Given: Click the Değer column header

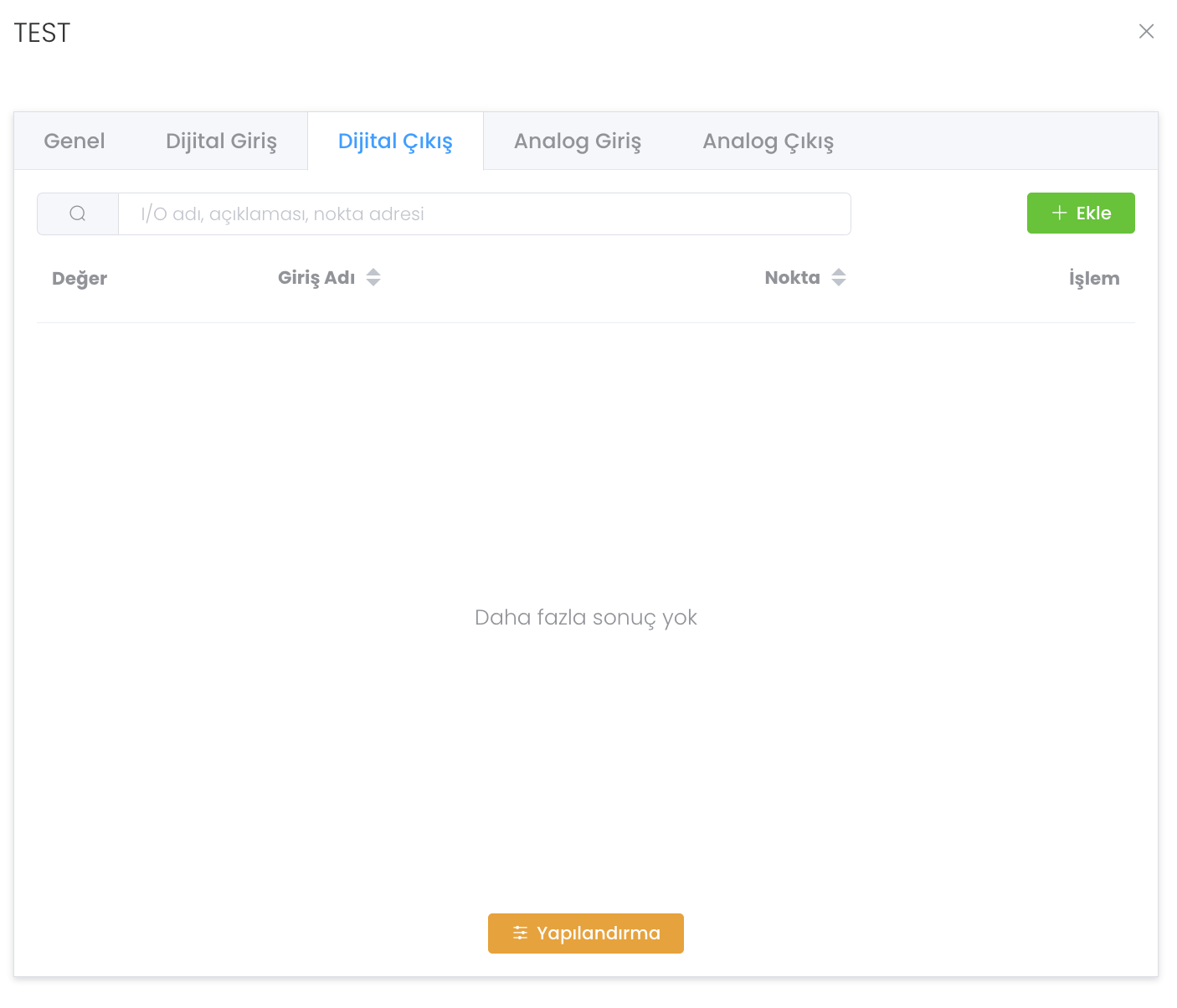Looking at the screenshot, I should point(80,279).
